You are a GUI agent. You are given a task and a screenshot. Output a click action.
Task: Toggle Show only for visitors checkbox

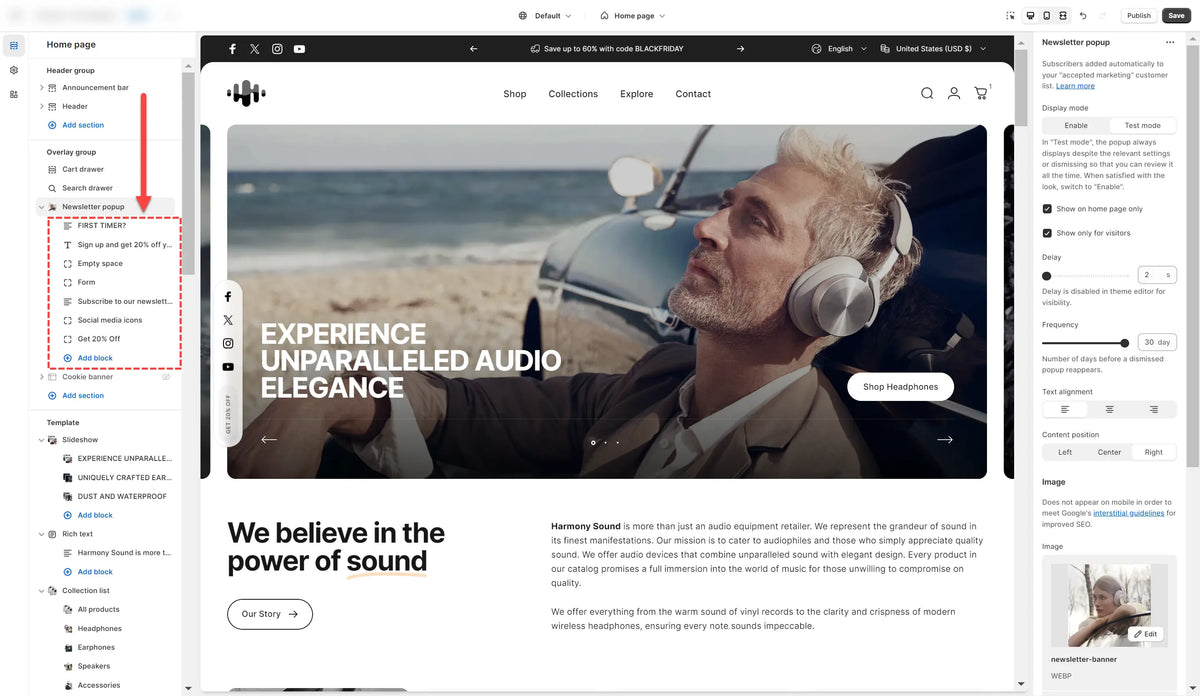(x=1047, y=233)
